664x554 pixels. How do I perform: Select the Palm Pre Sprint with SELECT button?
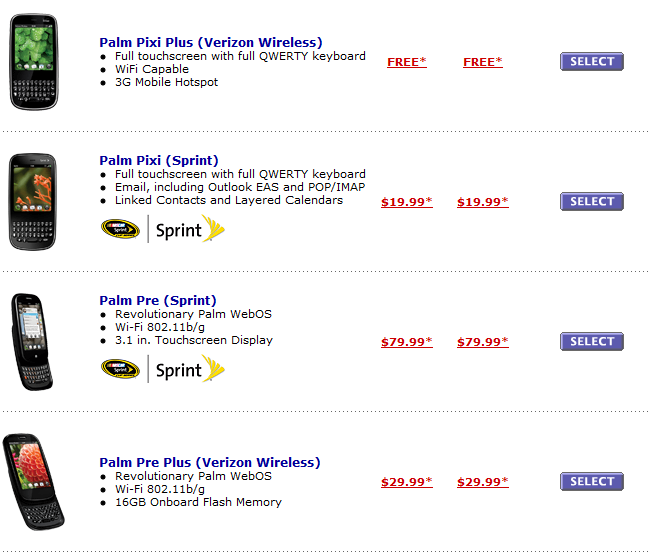point(592,341)
